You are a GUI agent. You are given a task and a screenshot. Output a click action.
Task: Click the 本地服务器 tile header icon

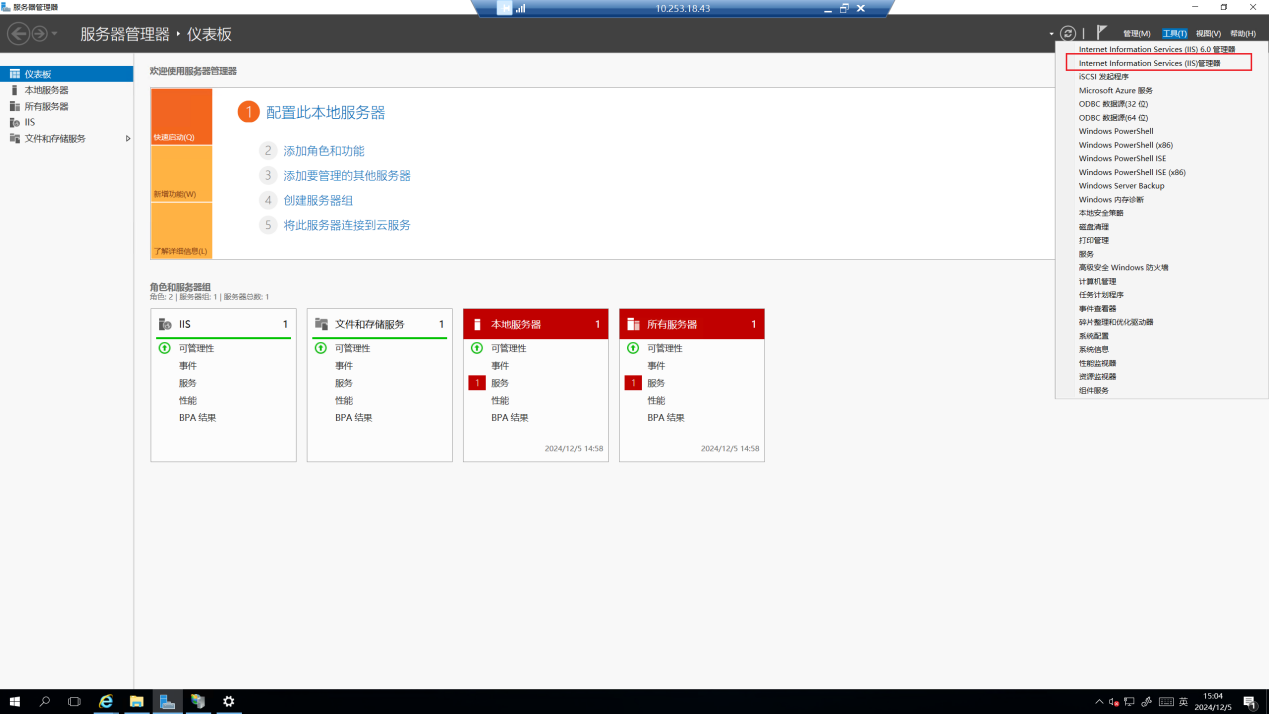tap(477, 324)
